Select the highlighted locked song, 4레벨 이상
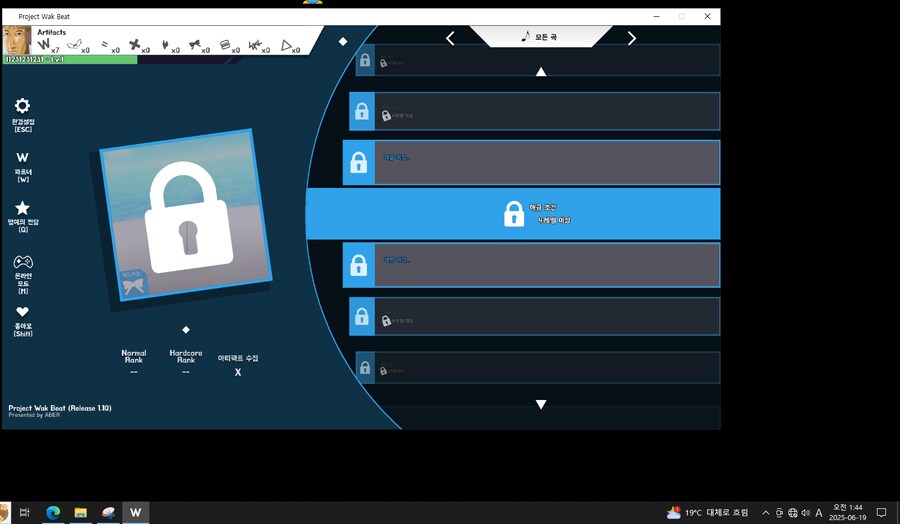Viewport: 900px width, 524px height. 513,214
